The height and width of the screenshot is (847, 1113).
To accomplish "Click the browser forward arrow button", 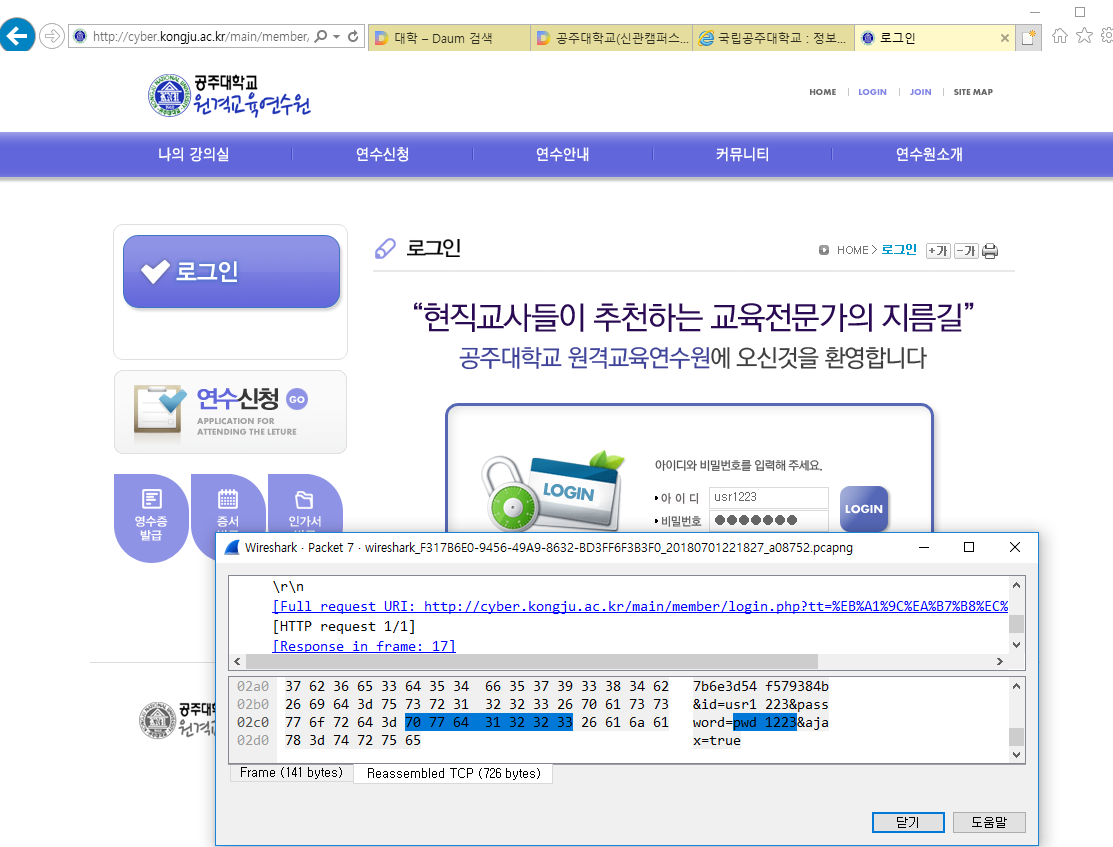I will (x=52, y=35).
